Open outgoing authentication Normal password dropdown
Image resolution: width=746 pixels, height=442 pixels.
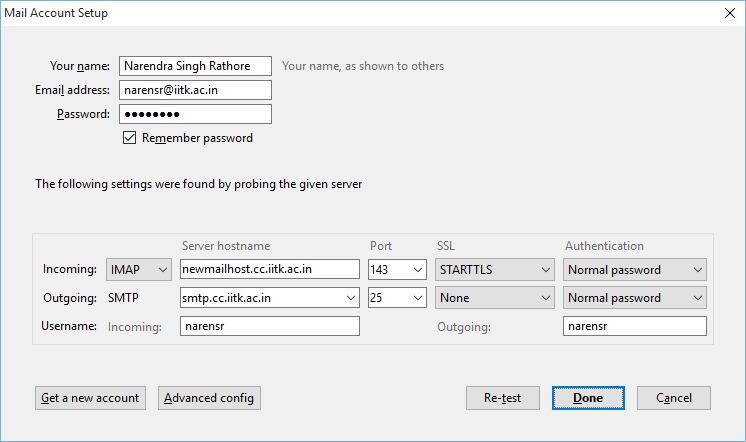[635, 298]
